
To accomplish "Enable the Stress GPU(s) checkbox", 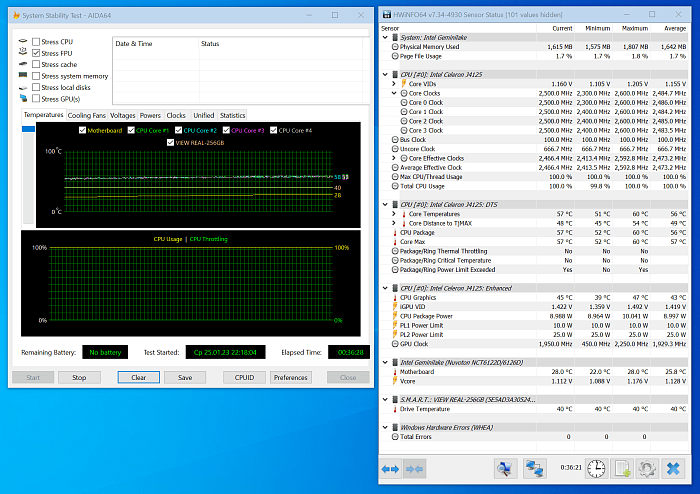I will tap(36, 99).
